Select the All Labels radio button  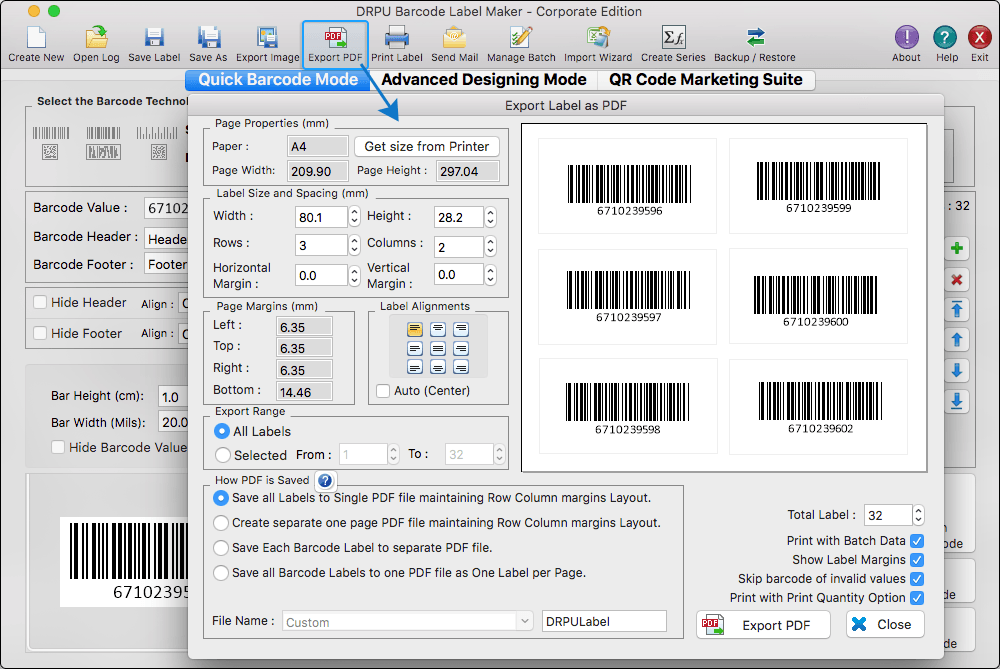(x=222, y=431)
